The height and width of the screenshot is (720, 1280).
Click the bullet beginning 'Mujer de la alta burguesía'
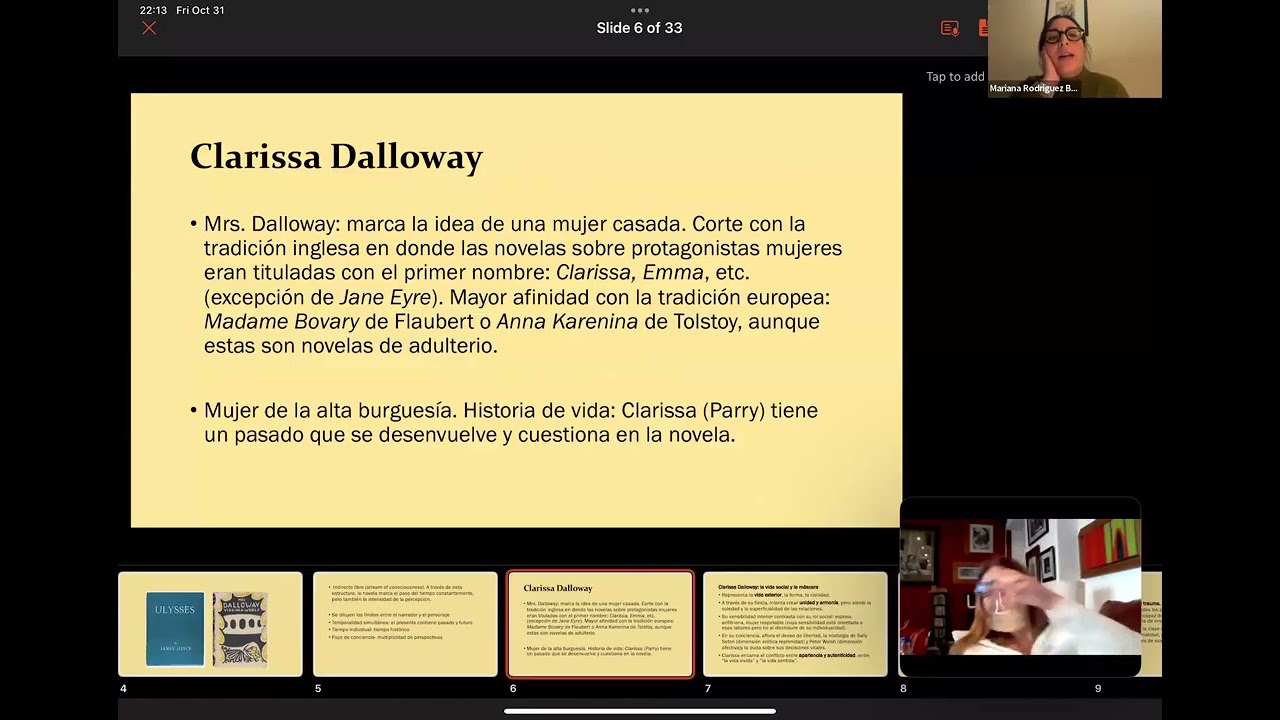(504, 423)
